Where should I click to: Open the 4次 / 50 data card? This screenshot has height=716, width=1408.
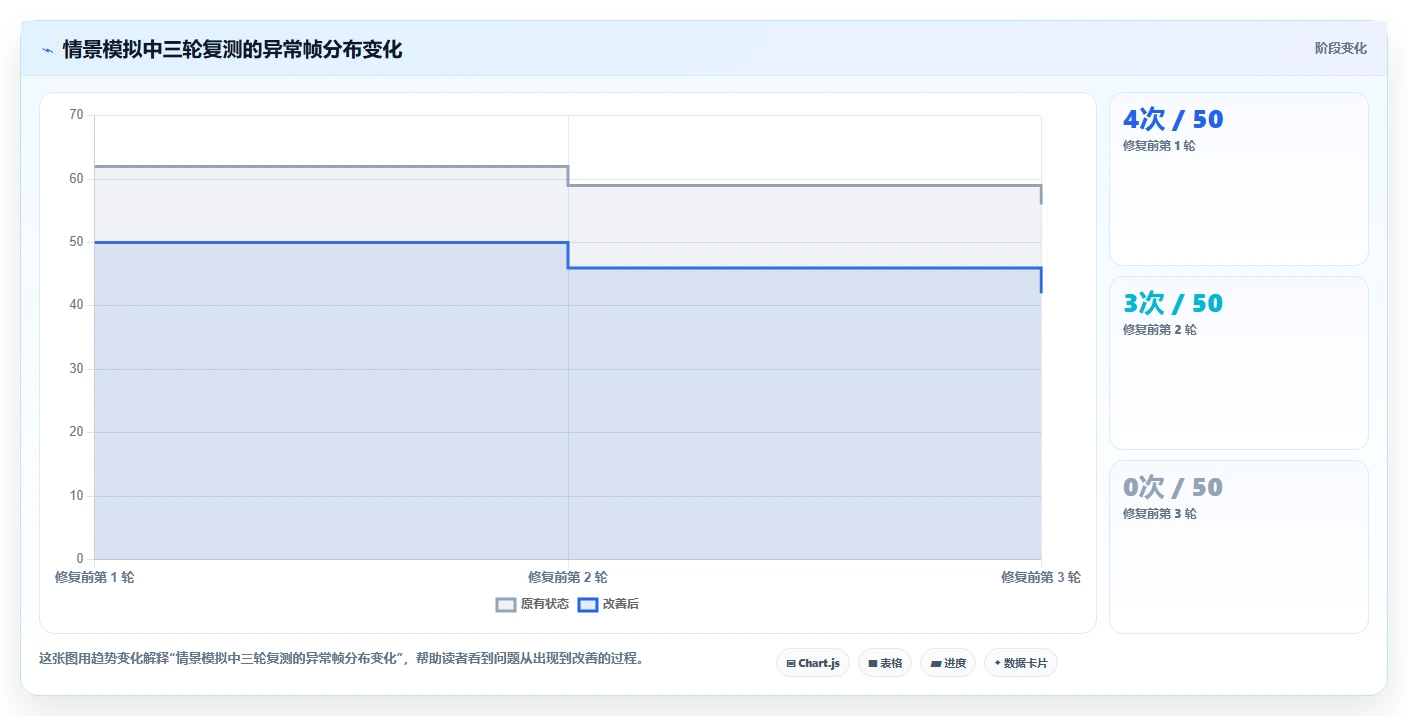click(1239, 179)
